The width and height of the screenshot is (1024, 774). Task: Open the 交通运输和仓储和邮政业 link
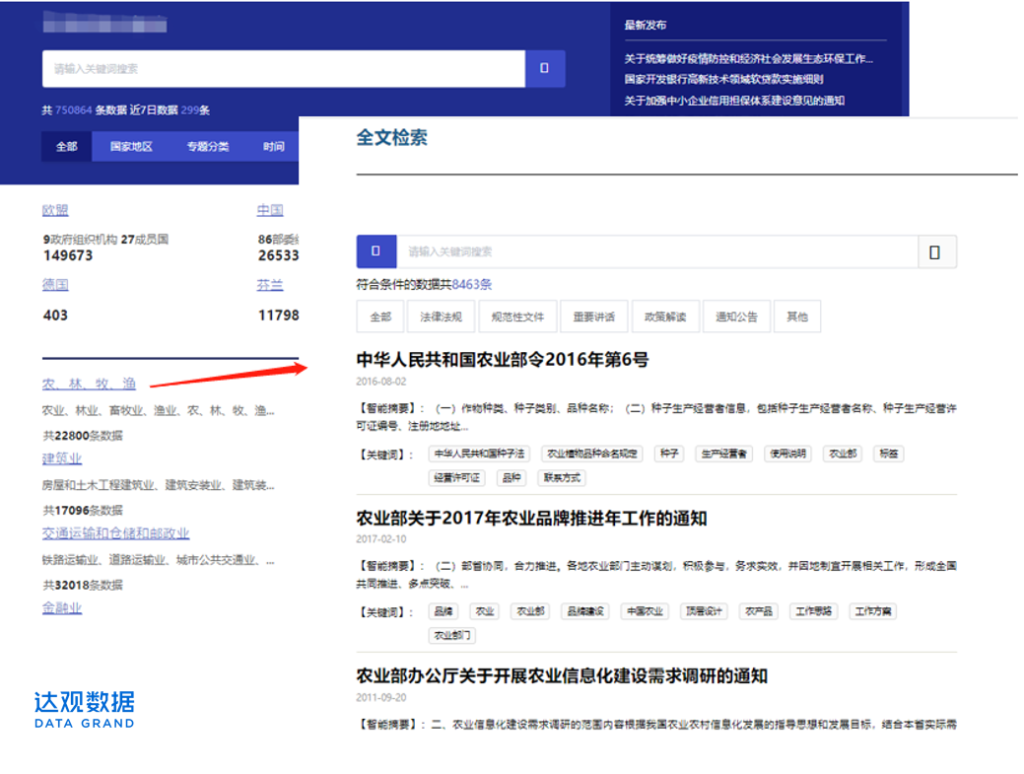tap(115, 533)
